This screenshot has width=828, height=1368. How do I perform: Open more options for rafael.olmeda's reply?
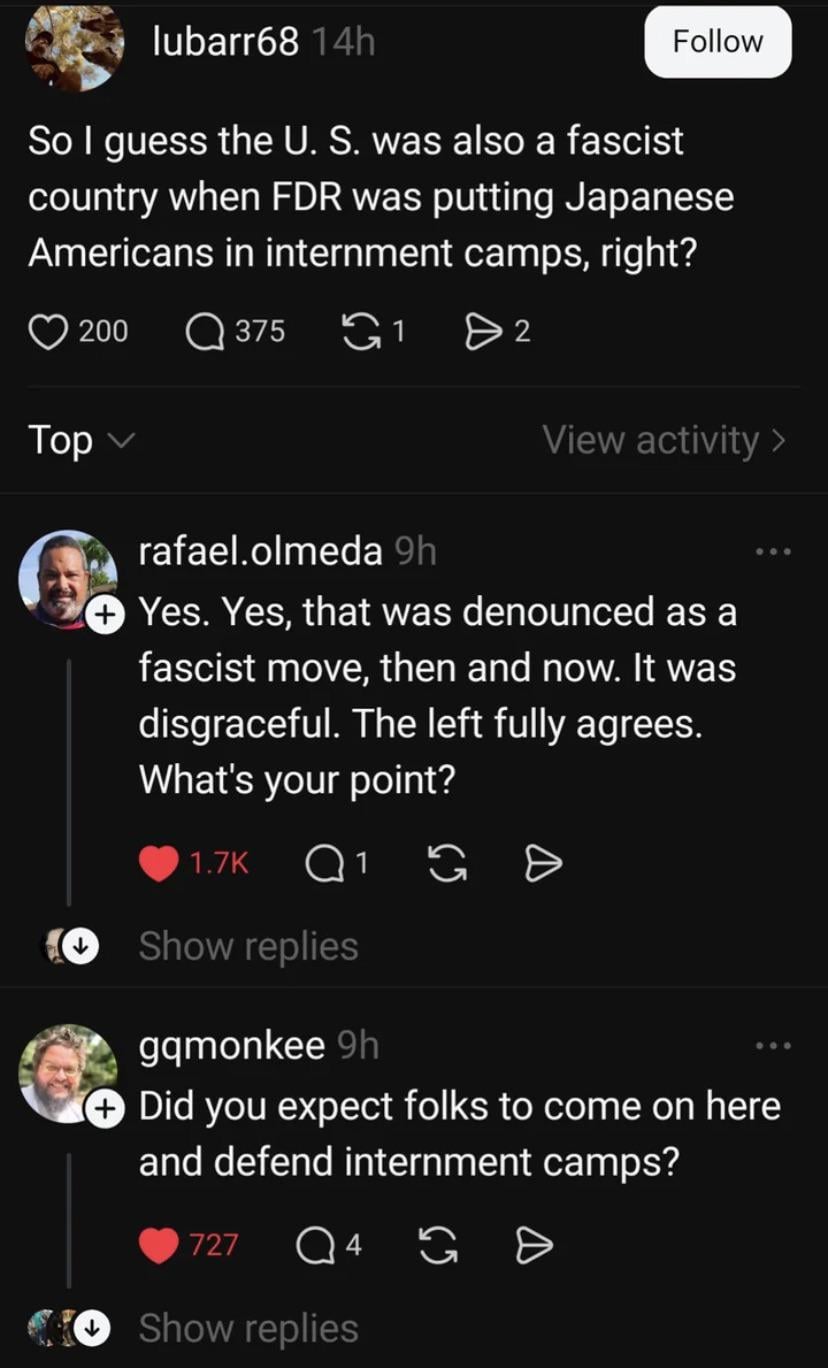coord(773,552)
